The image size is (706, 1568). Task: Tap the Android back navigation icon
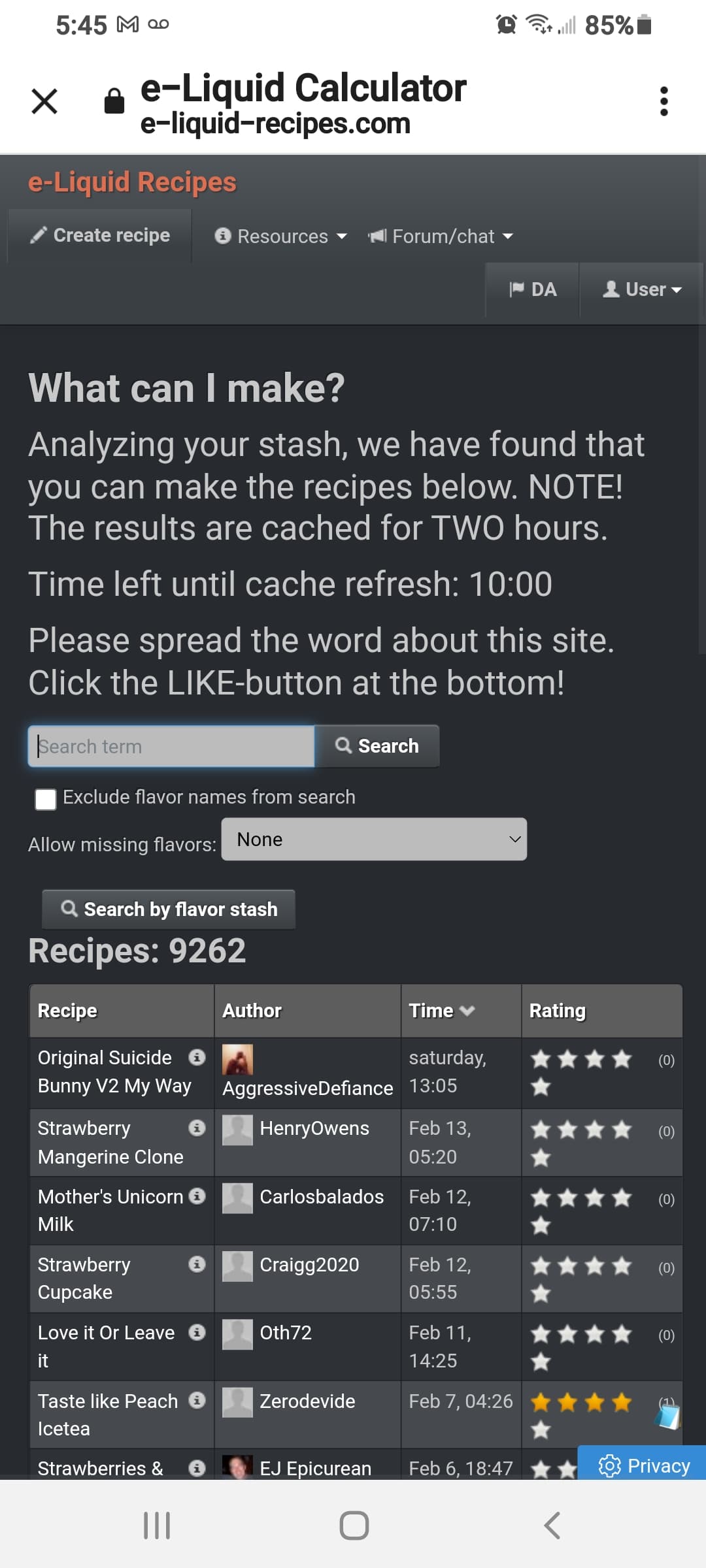[x=551, y=1526]
